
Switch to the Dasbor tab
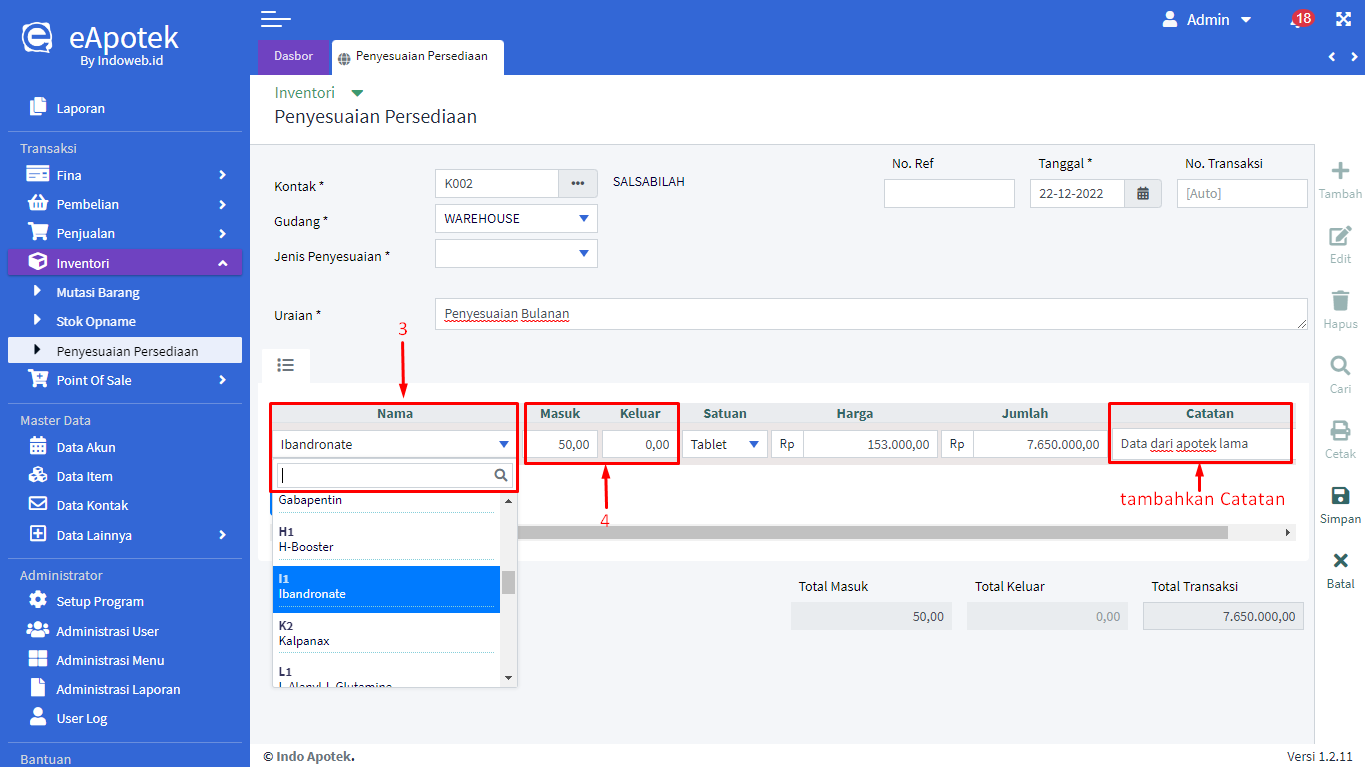pyautogui.click(x=293, y=57)
